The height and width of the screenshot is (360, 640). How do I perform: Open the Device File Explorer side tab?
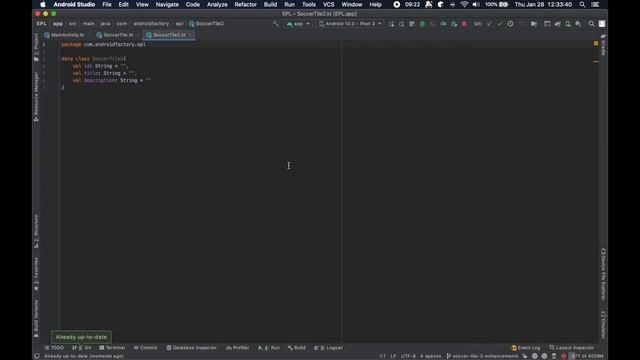[603, 274]
